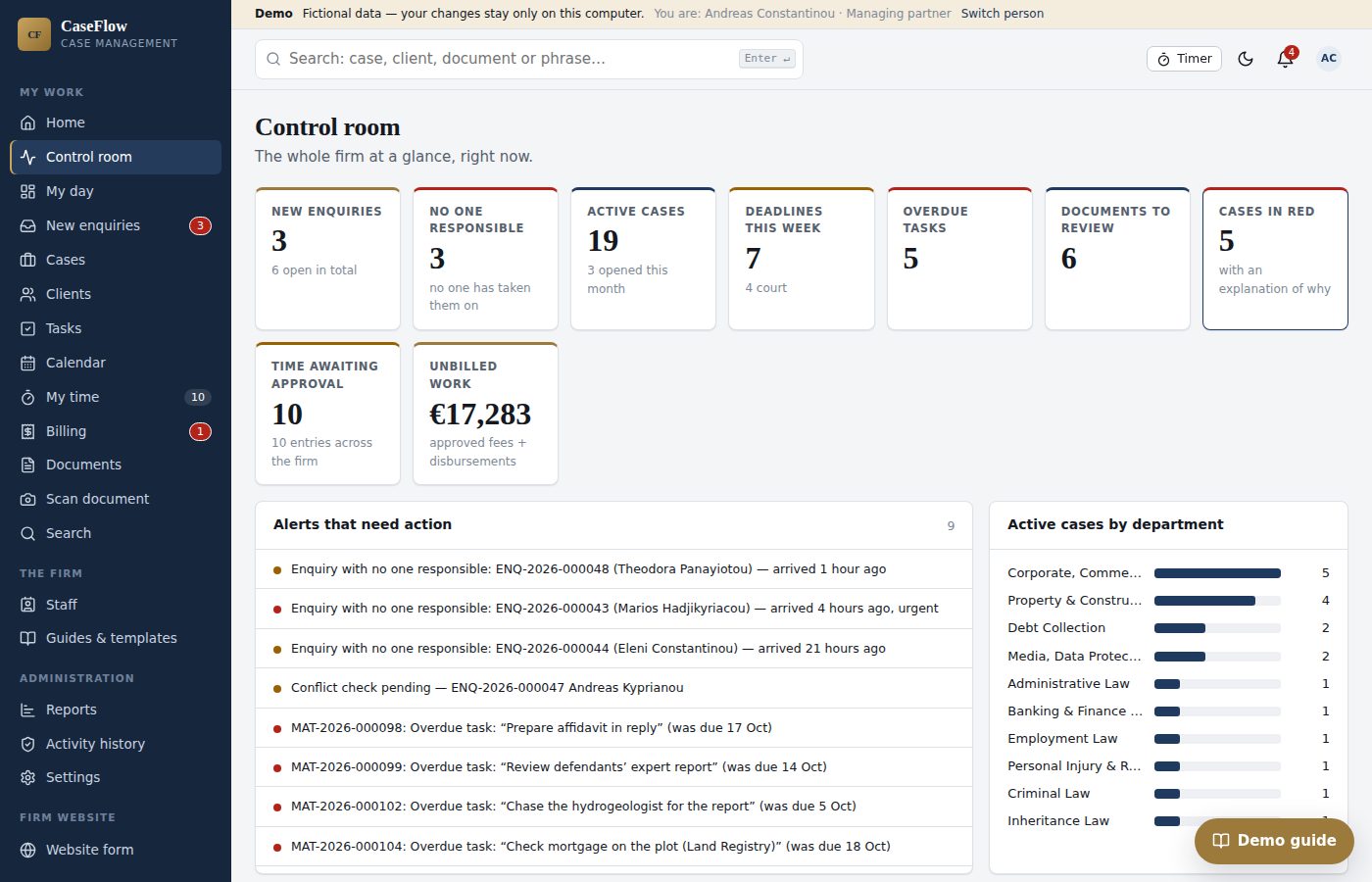Viewport: 1372px width, 882px height.
Task: Open Tasks checkbox icon
Action: point(28,328)
